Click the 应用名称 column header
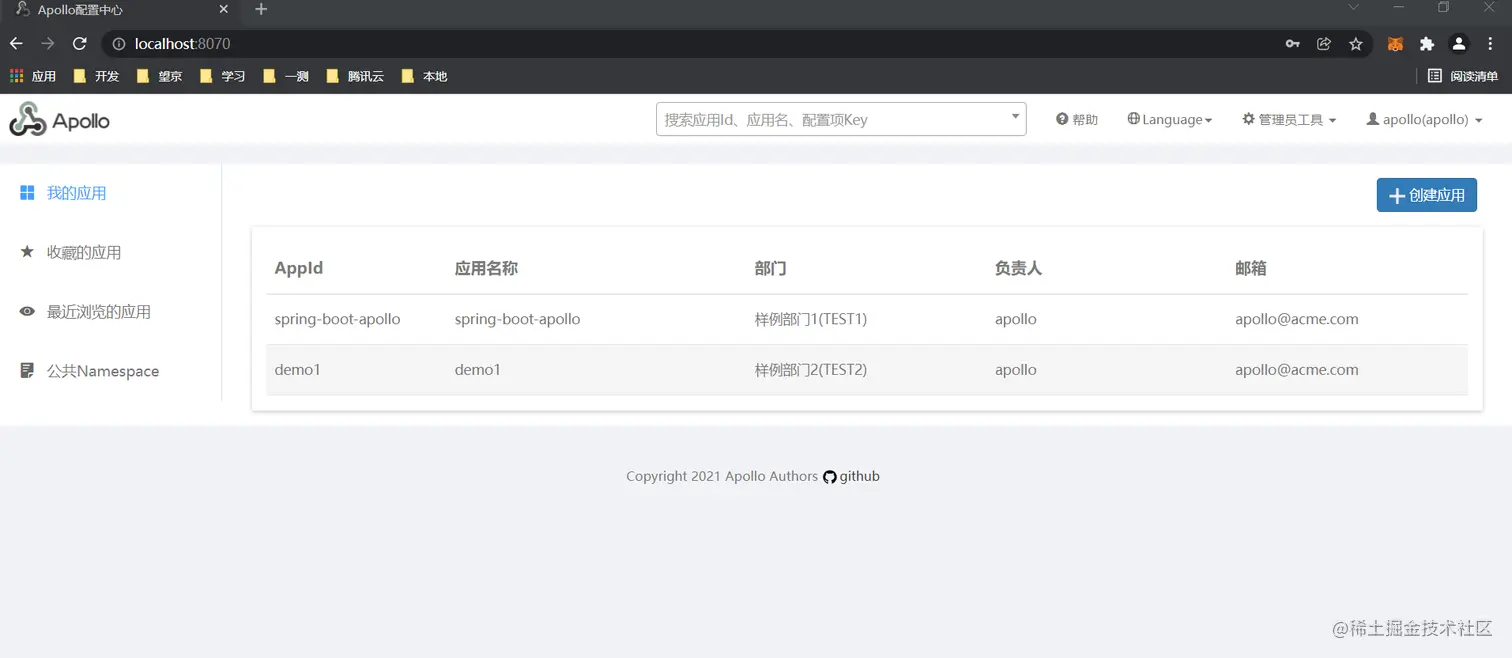The height and width of the screenshot is (658, 1512). point(486,268)
